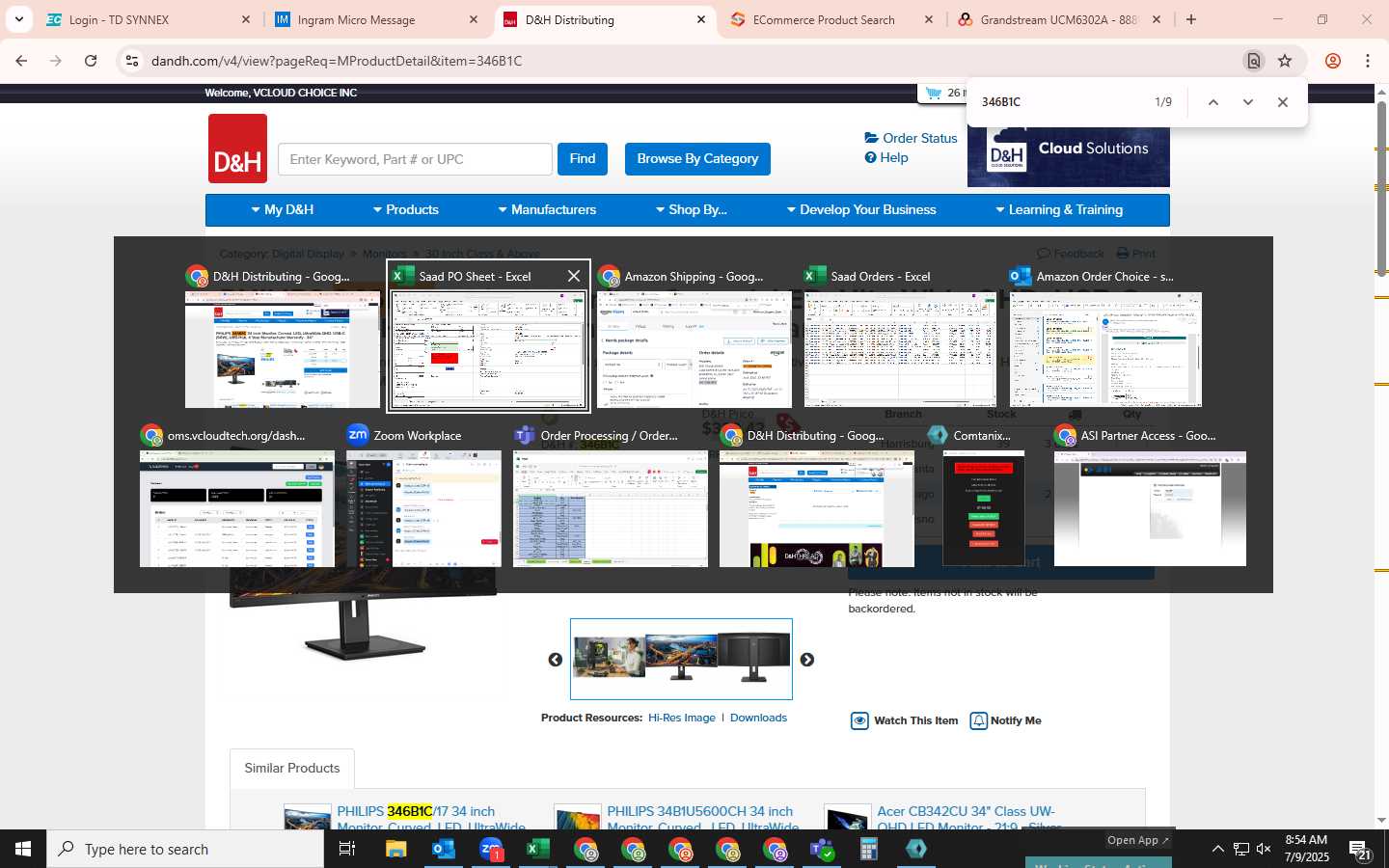1389x868 pixels.
Task: Close the find-in-page bar
Action: 1283,102
